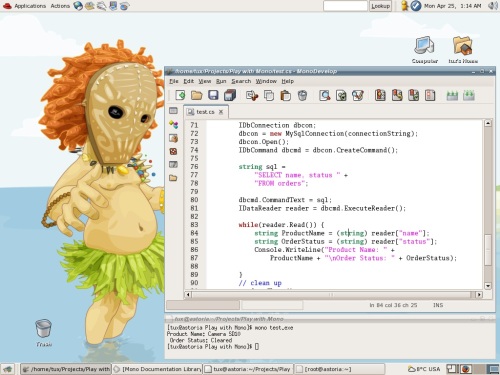Open the top side panel icon above class view
Screen dimensions: 500x375
(173, 110)
